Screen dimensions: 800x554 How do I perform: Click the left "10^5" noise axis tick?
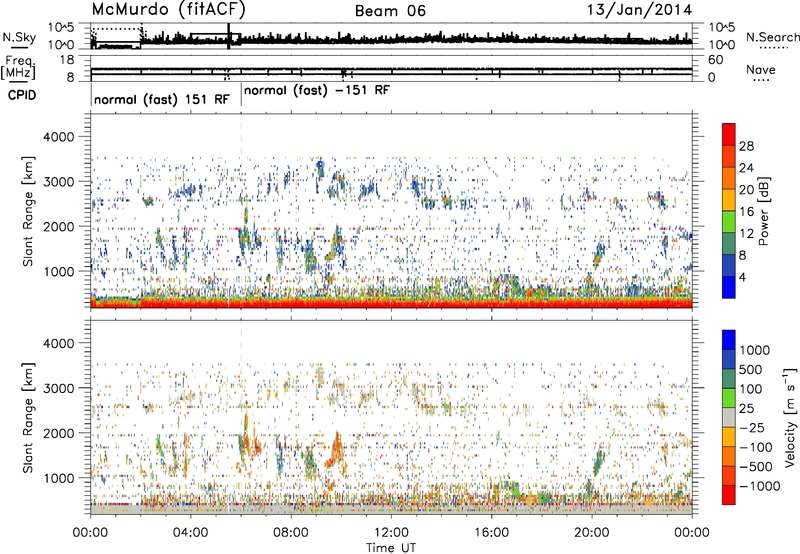[x=61, y=28]
